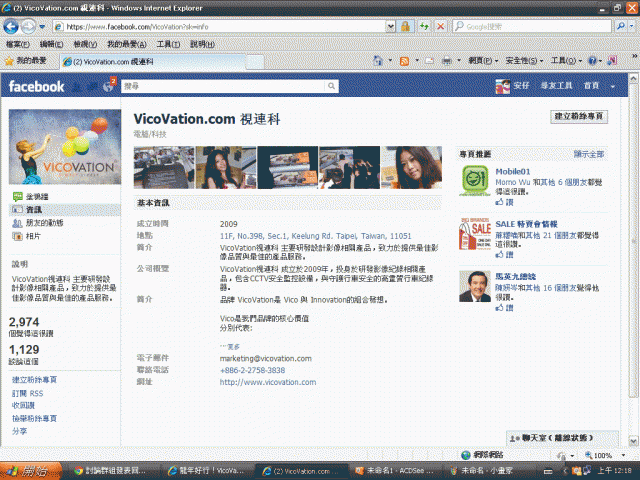Open the 編輯(E) menu
Viewport: 640px width, 480px height.
coord(51,44)
